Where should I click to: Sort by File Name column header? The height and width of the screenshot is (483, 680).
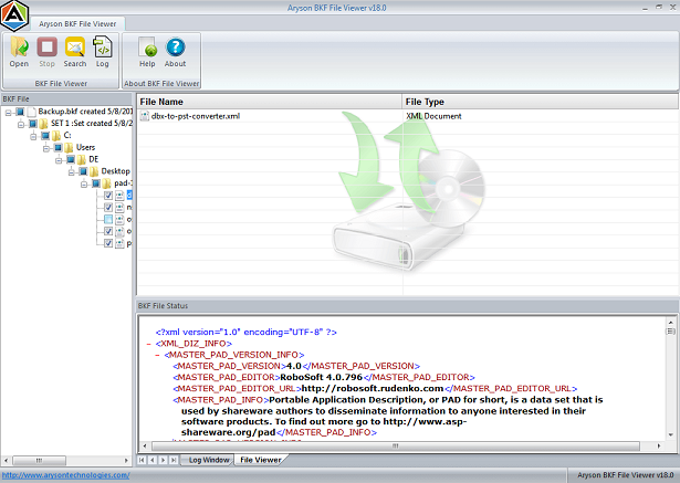(x=269, y=102)
